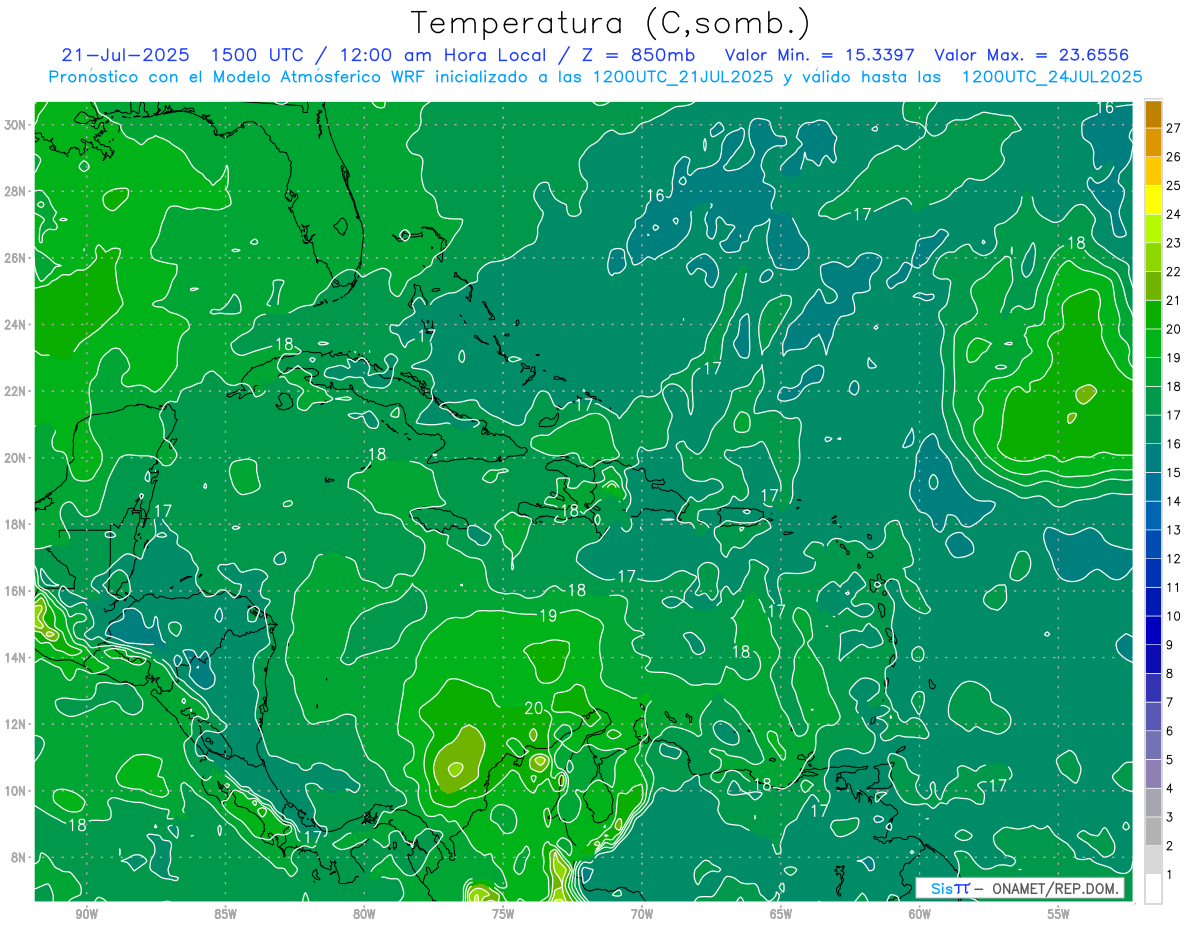The image size is (1200, 927).
Task: Click the legend value "7"
Action: [x=1170, y=702]
